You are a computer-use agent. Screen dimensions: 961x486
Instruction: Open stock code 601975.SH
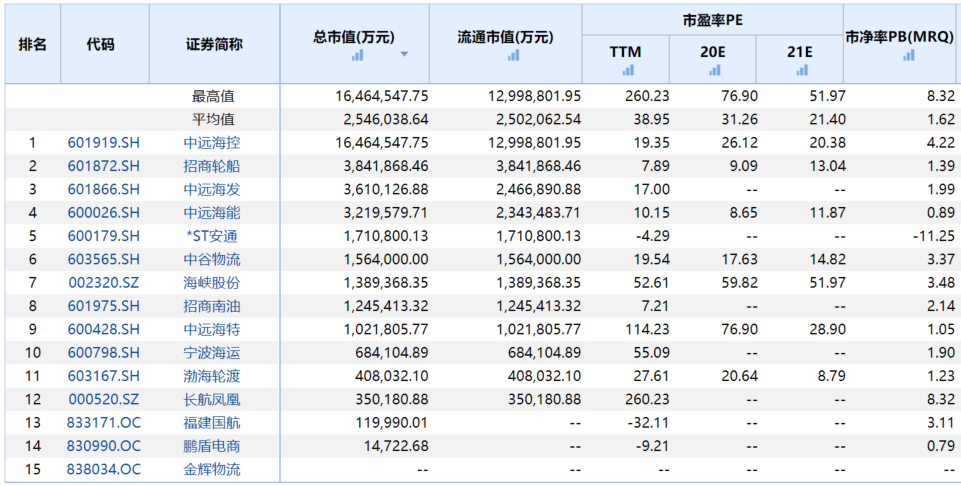coord(104,306)
